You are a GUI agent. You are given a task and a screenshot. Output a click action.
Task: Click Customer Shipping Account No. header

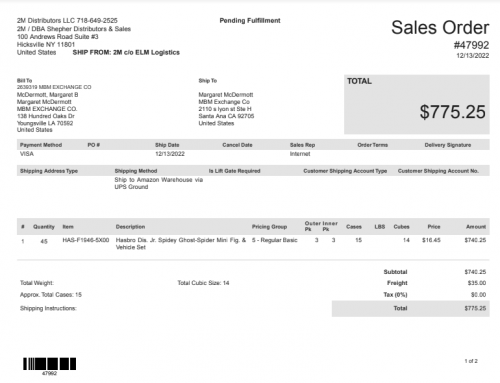click(x=438, y=171)
